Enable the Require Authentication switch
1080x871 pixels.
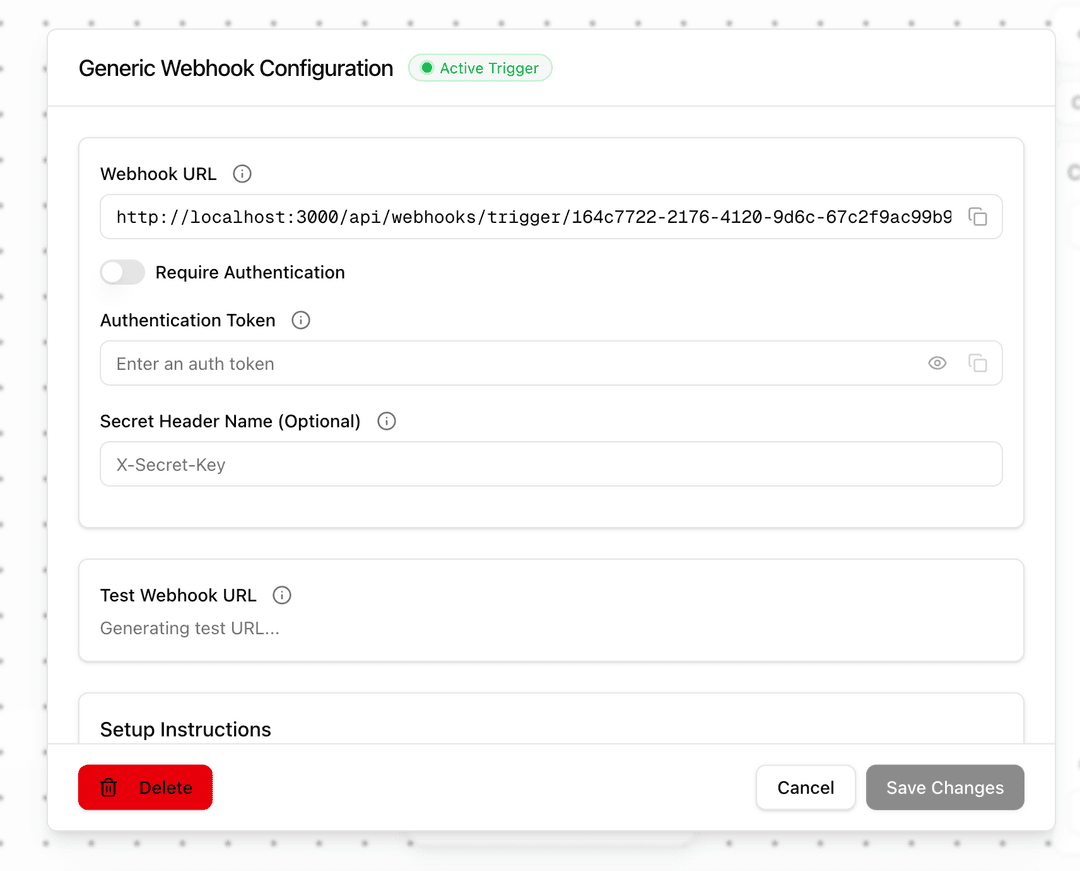click(123, 272)
